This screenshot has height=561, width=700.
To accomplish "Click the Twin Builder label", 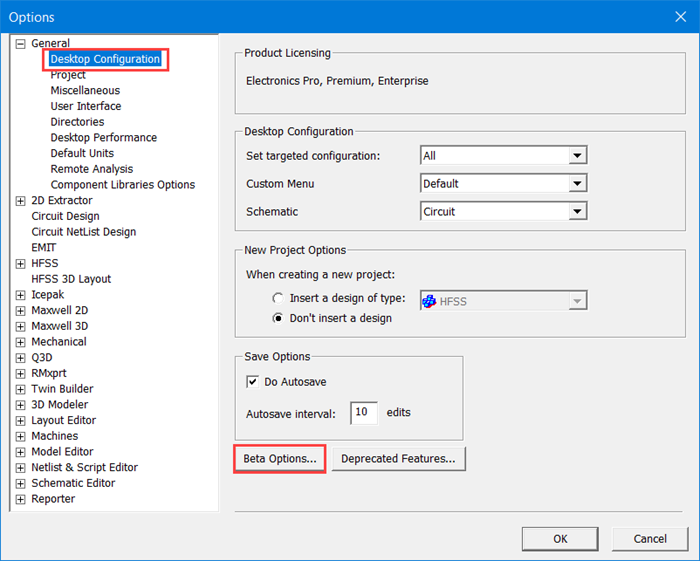I will [62, 389].
